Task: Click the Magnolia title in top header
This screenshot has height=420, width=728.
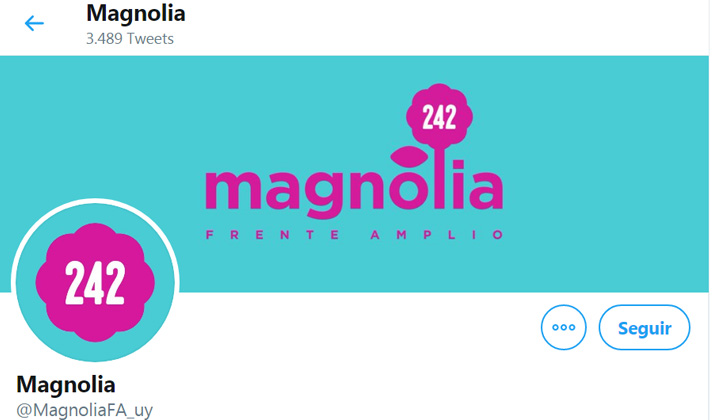Action: pyautogui.click(x=136, y=13)
